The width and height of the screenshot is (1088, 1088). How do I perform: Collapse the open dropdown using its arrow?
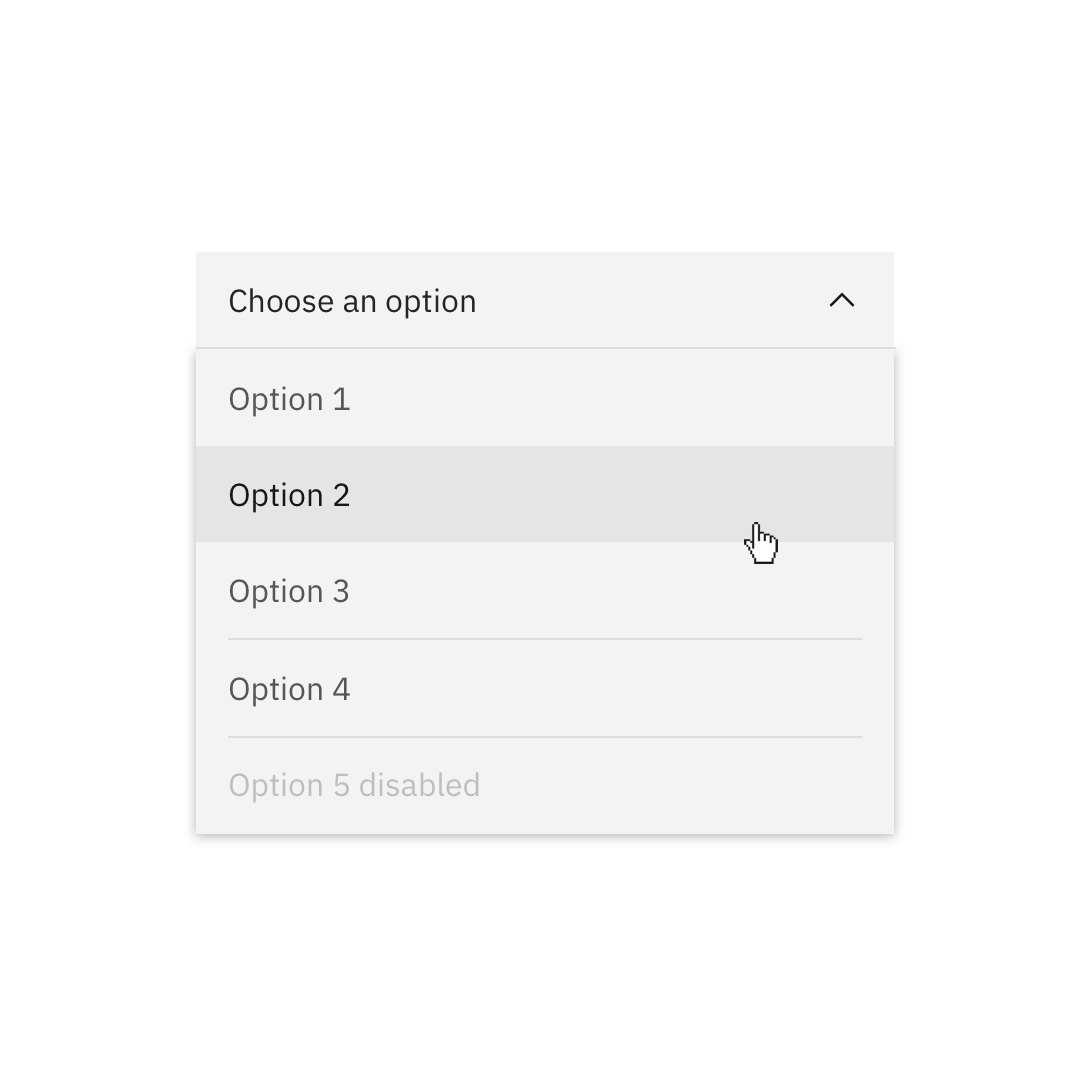(x=841, y=300)
